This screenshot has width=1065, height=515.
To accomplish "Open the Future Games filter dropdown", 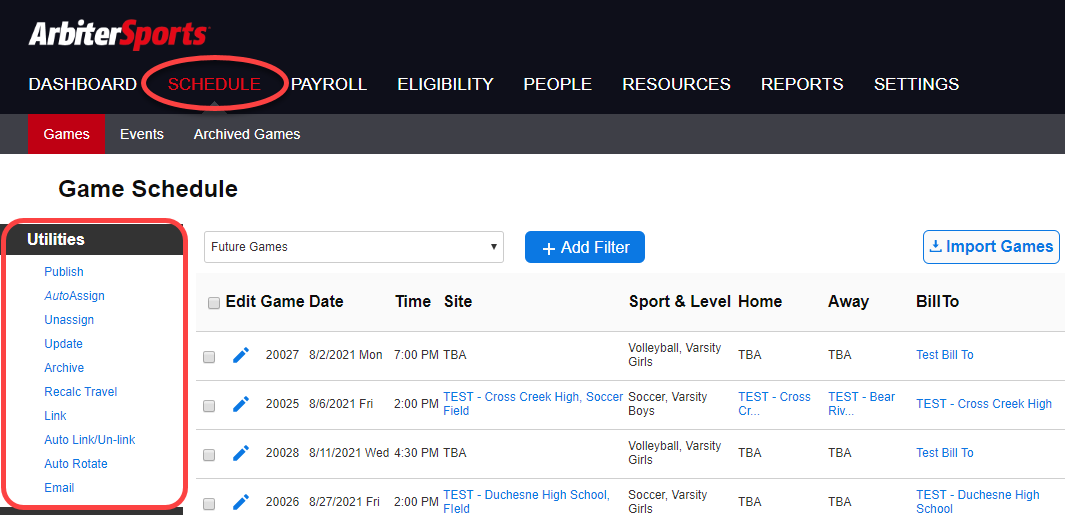I will tap(354, 247).
